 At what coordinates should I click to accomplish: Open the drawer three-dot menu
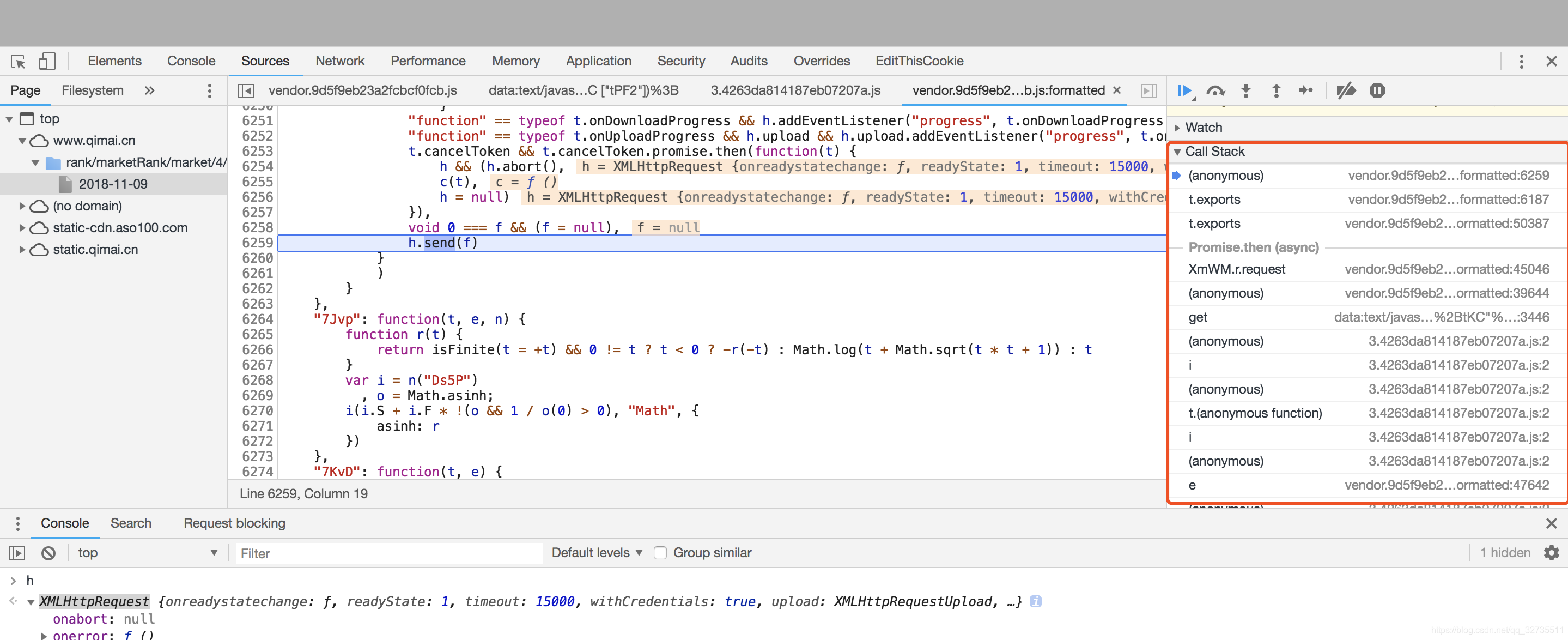(x=17, y=523)
